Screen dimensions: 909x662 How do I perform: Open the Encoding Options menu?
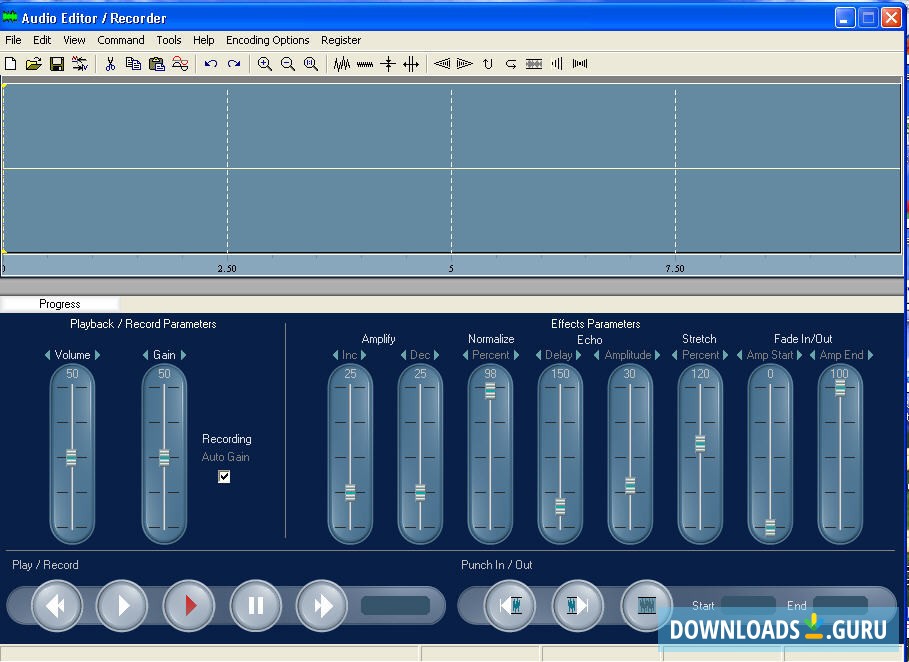[x=267, y=40]
